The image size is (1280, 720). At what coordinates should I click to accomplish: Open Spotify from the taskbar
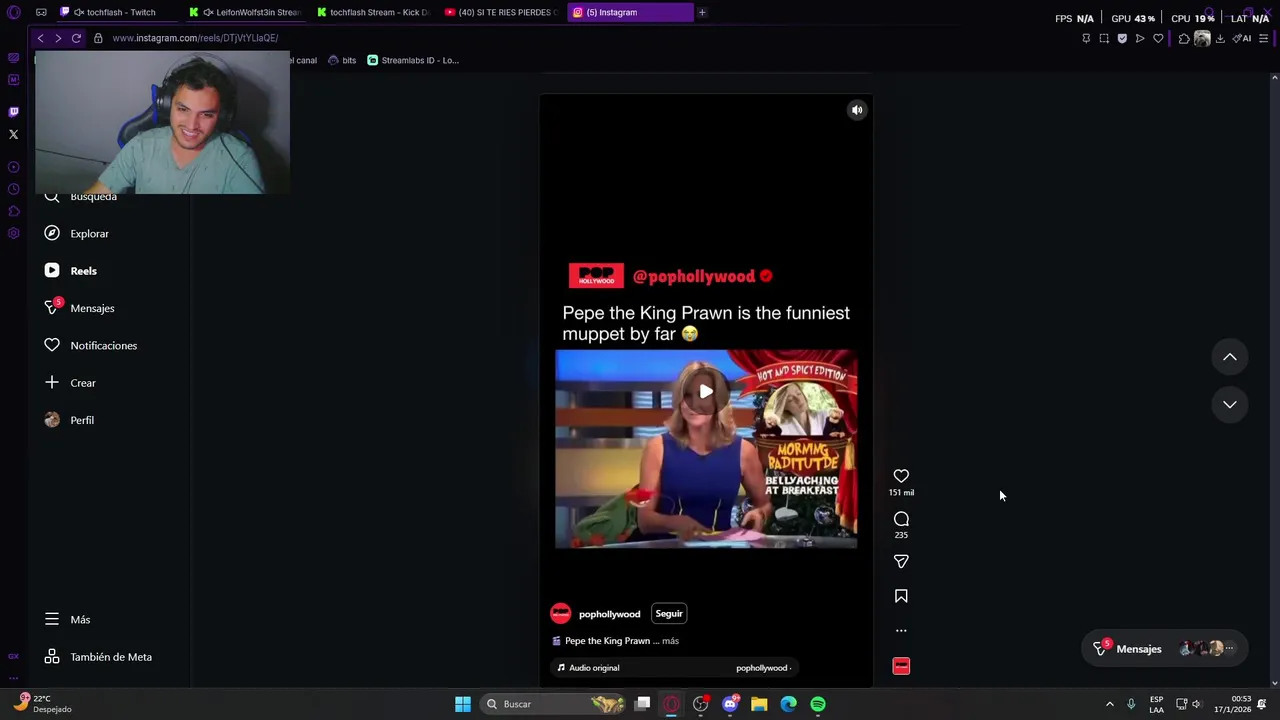818,704
